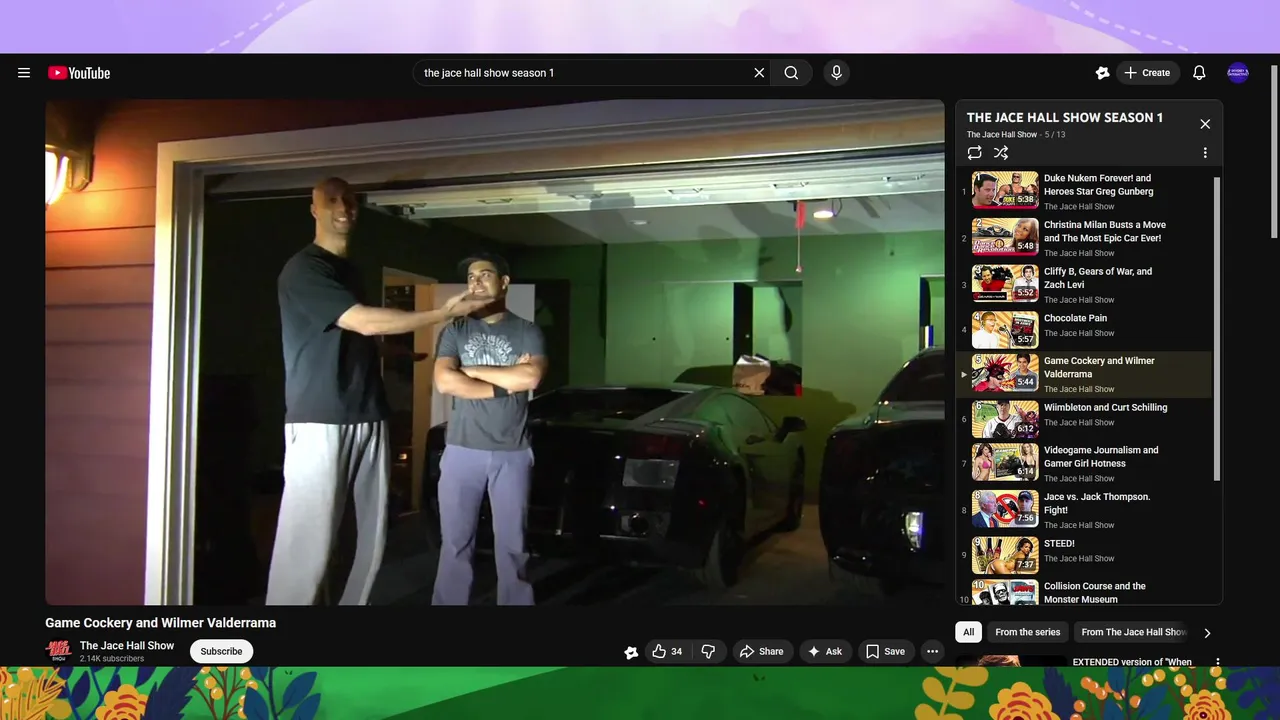The image size is (1280, 720).
Task: Play STEED! playlist item
Action: pyautogui.click(x=1085, y=555)
